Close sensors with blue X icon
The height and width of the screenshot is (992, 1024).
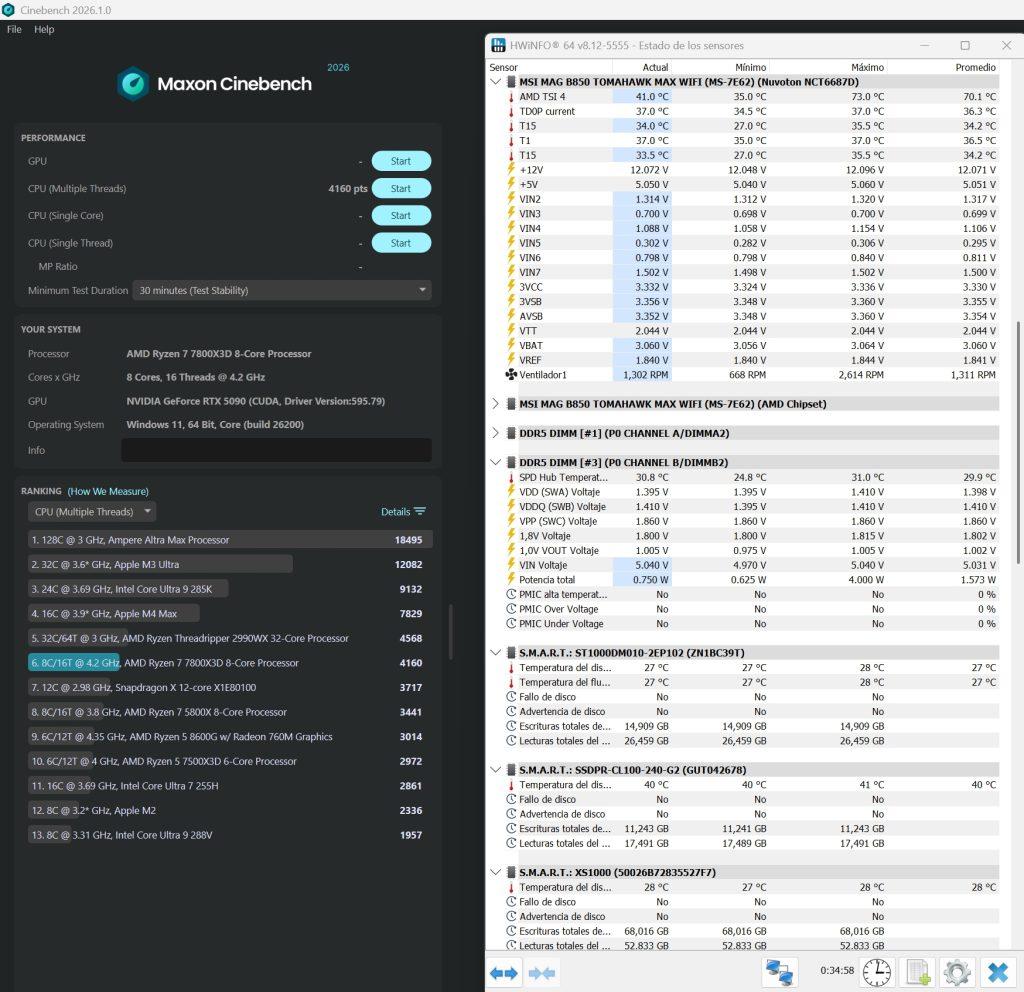(x=998, y=972)
